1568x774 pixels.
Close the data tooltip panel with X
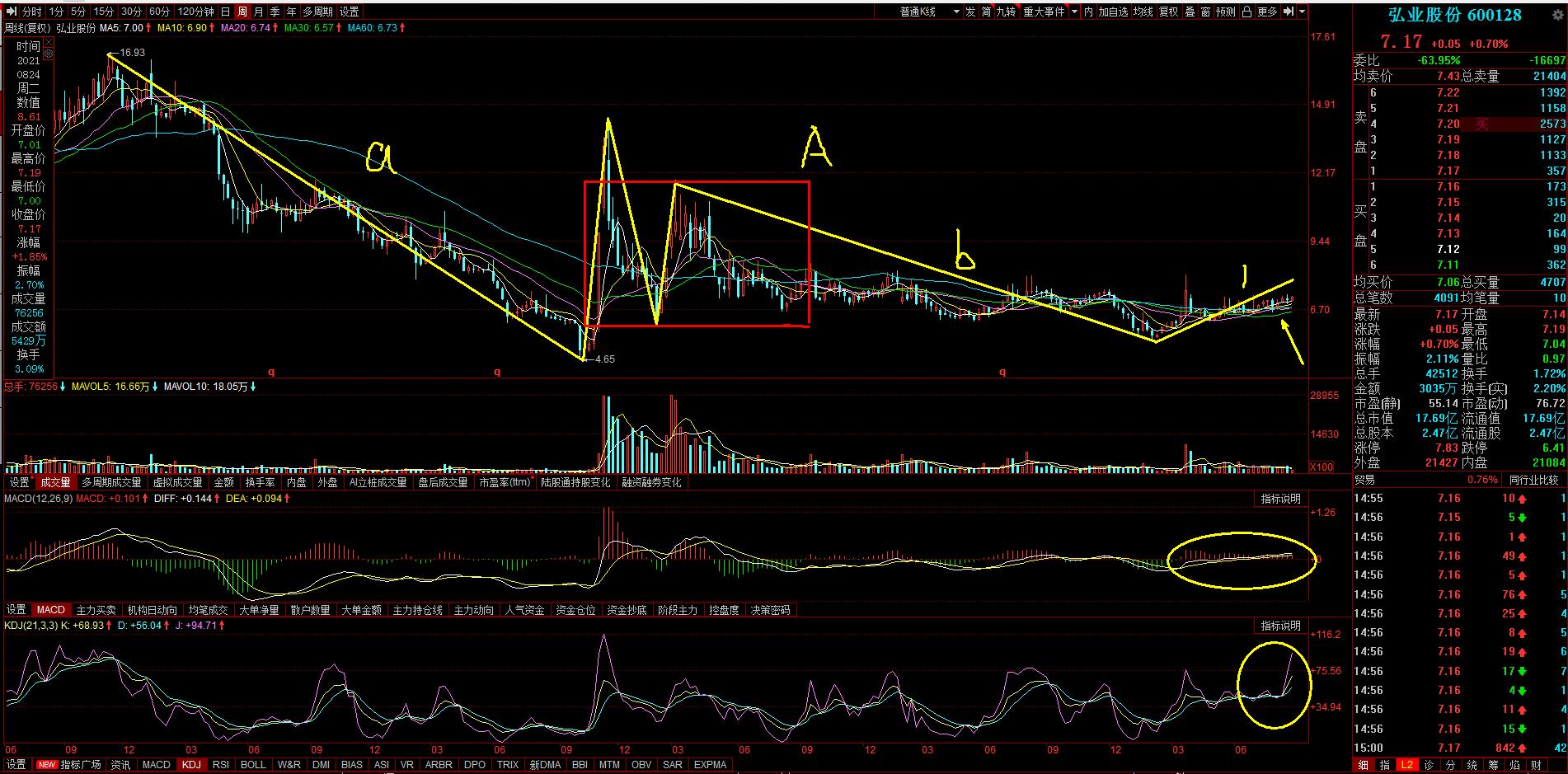pos(49,42)
